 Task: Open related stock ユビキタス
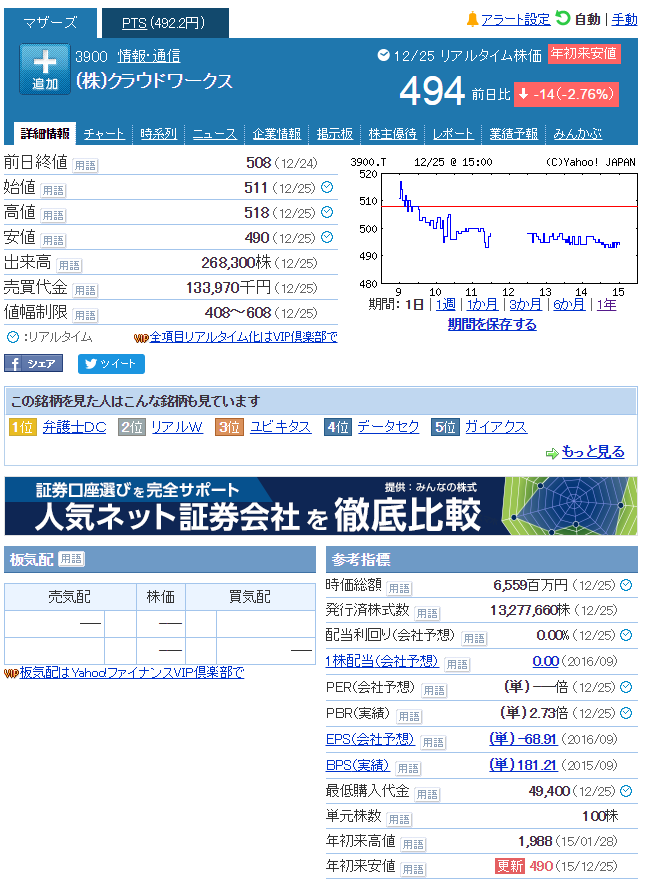tap(280, 427)
